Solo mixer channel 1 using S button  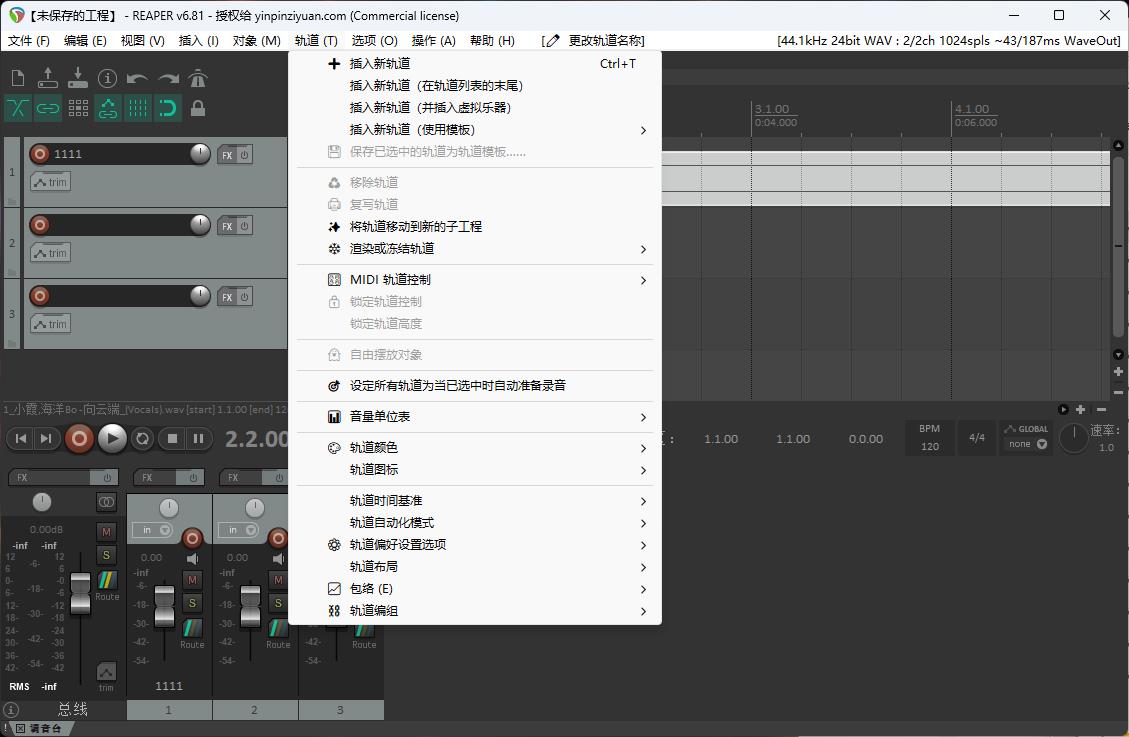point(193,602)
